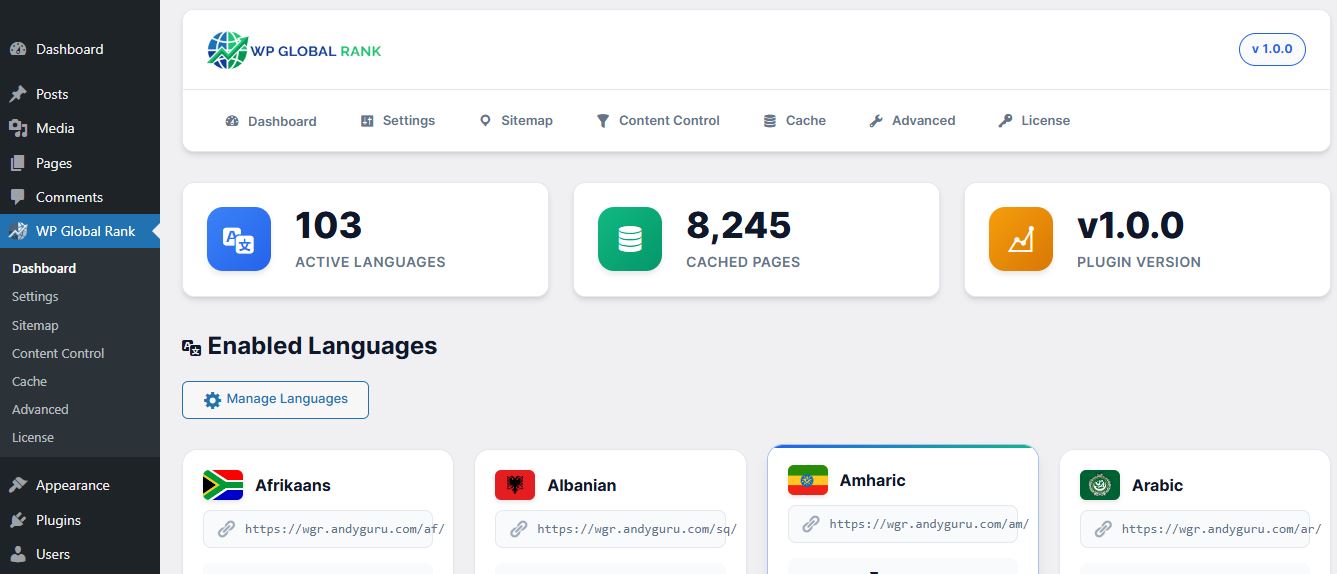Click the orange chart icon on Plugin Version card
This screenshot has height=574, width=1337.
click(1021, 239)
